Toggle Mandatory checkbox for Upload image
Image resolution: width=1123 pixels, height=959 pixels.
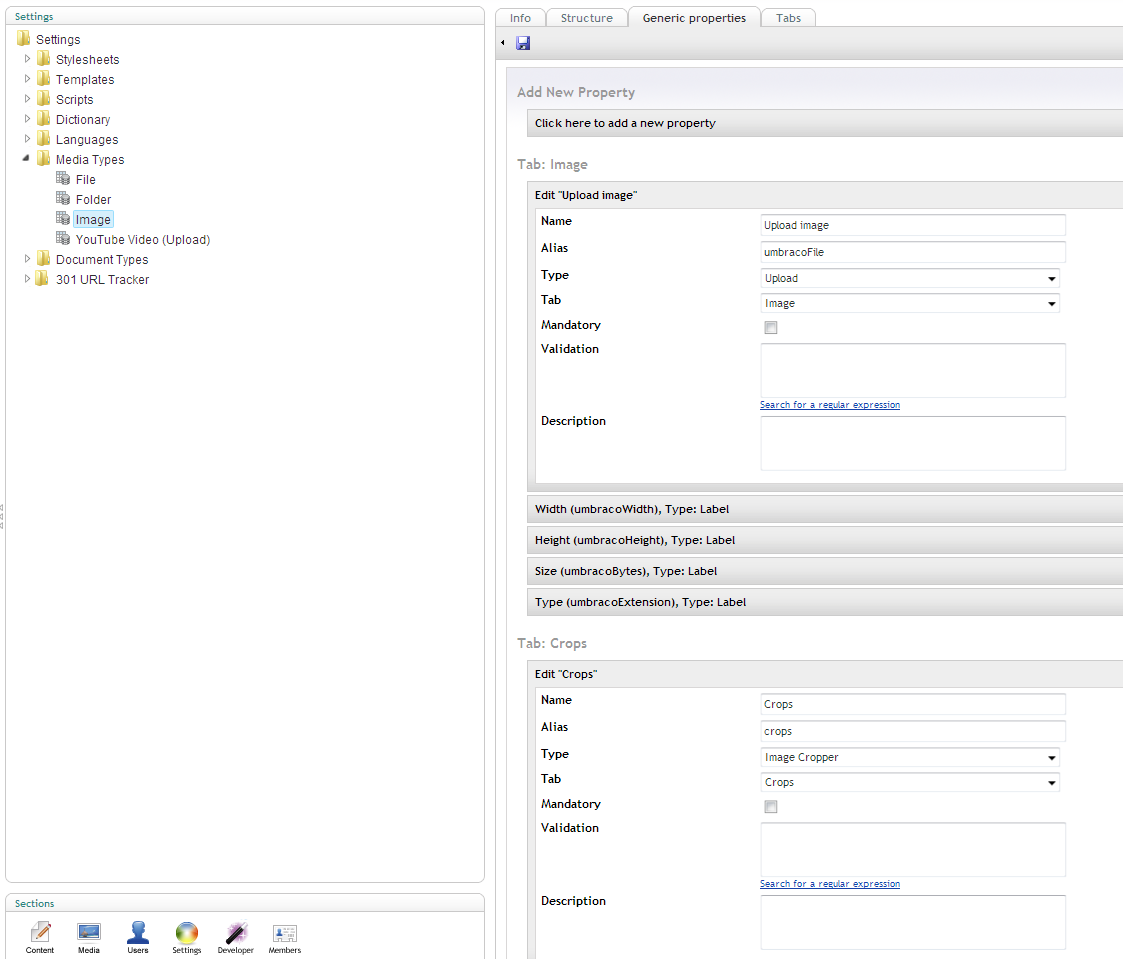pyautogui.click(x=770, y=328)
